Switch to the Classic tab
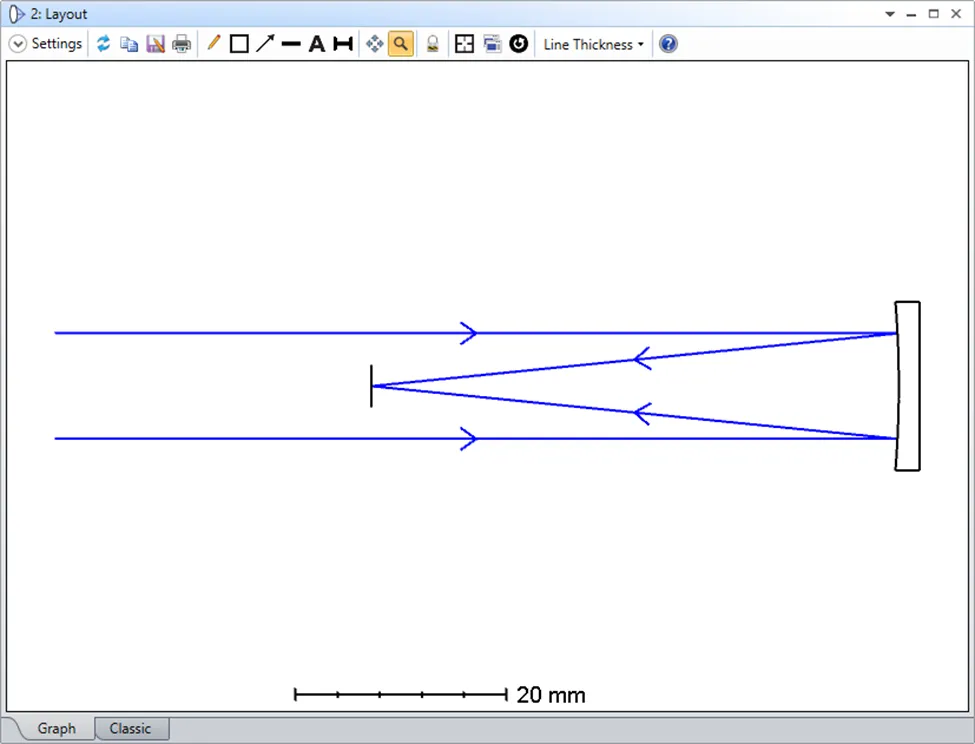This screenshot has height=744, width=975. [131, 728]
